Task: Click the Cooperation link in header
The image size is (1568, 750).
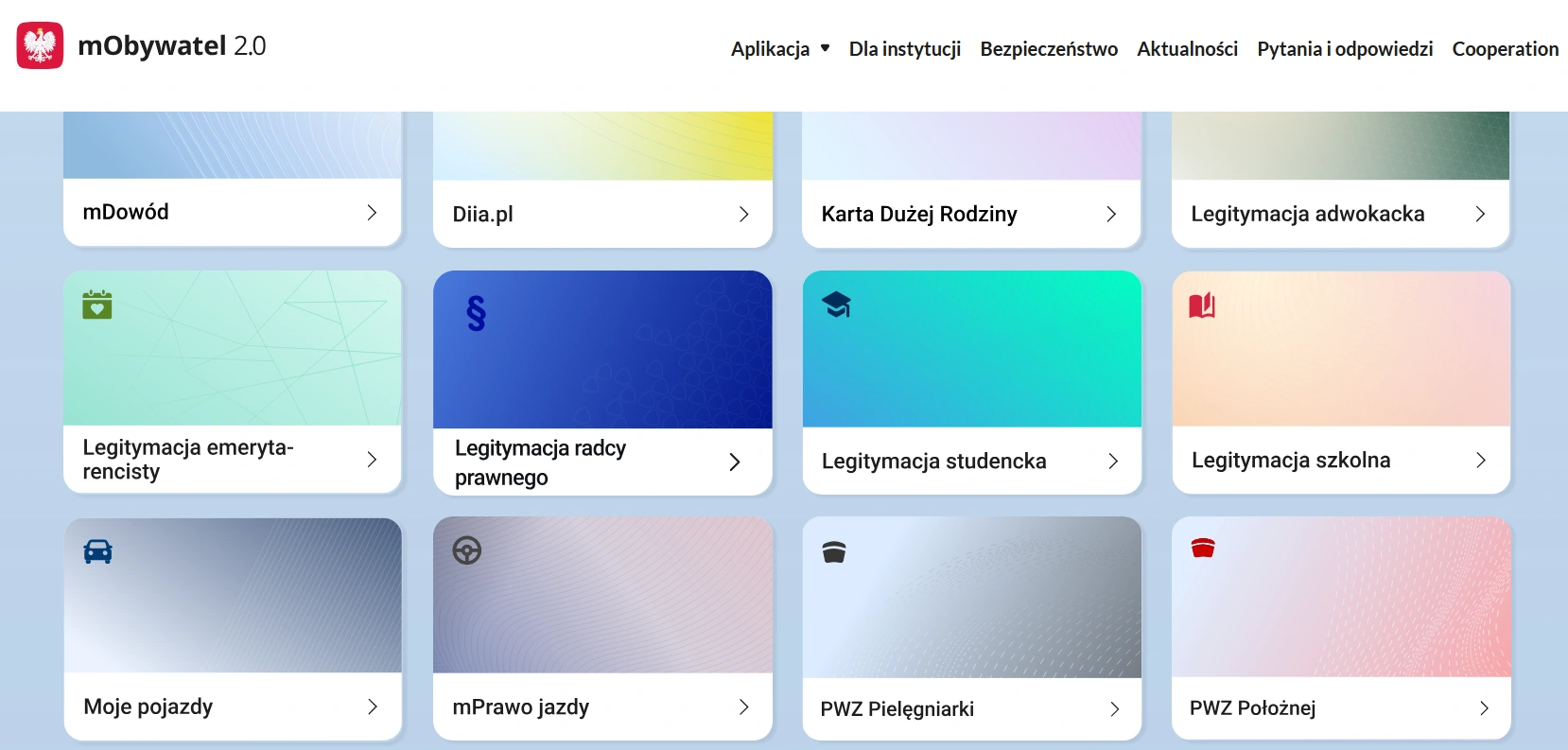Action: 1506,49
